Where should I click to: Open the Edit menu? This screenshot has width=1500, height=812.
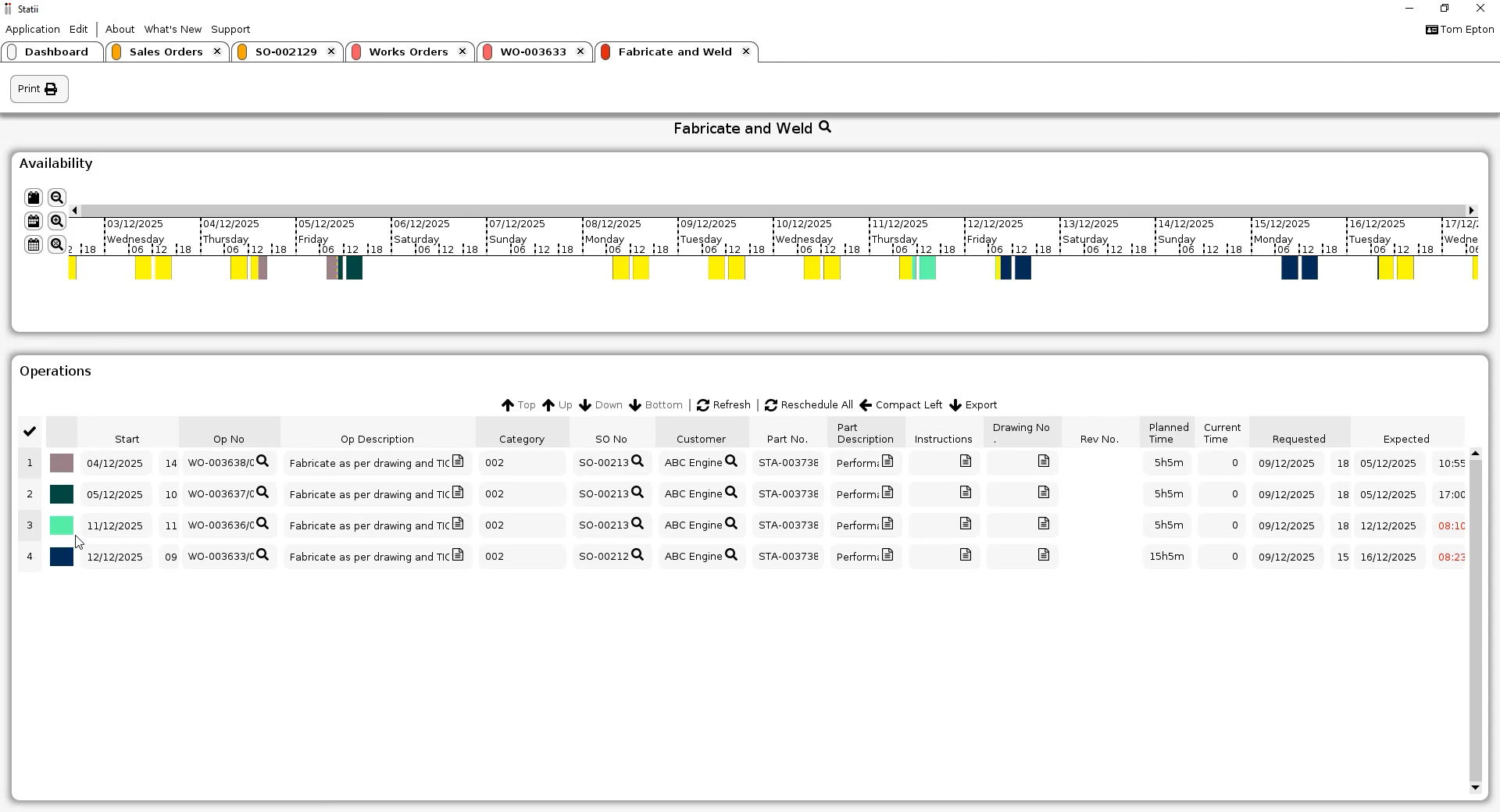tap(78, 30)
